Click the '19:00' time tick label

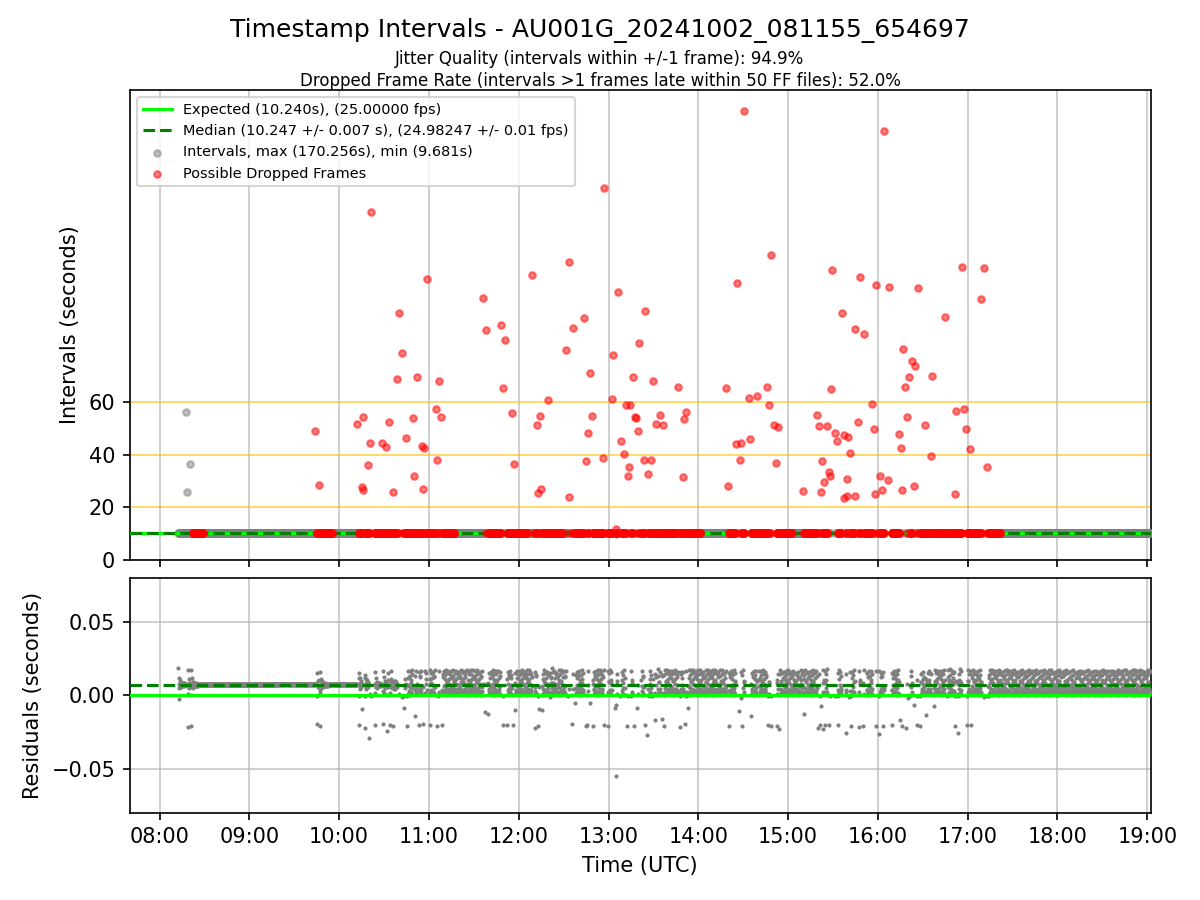click(1147, 837)
